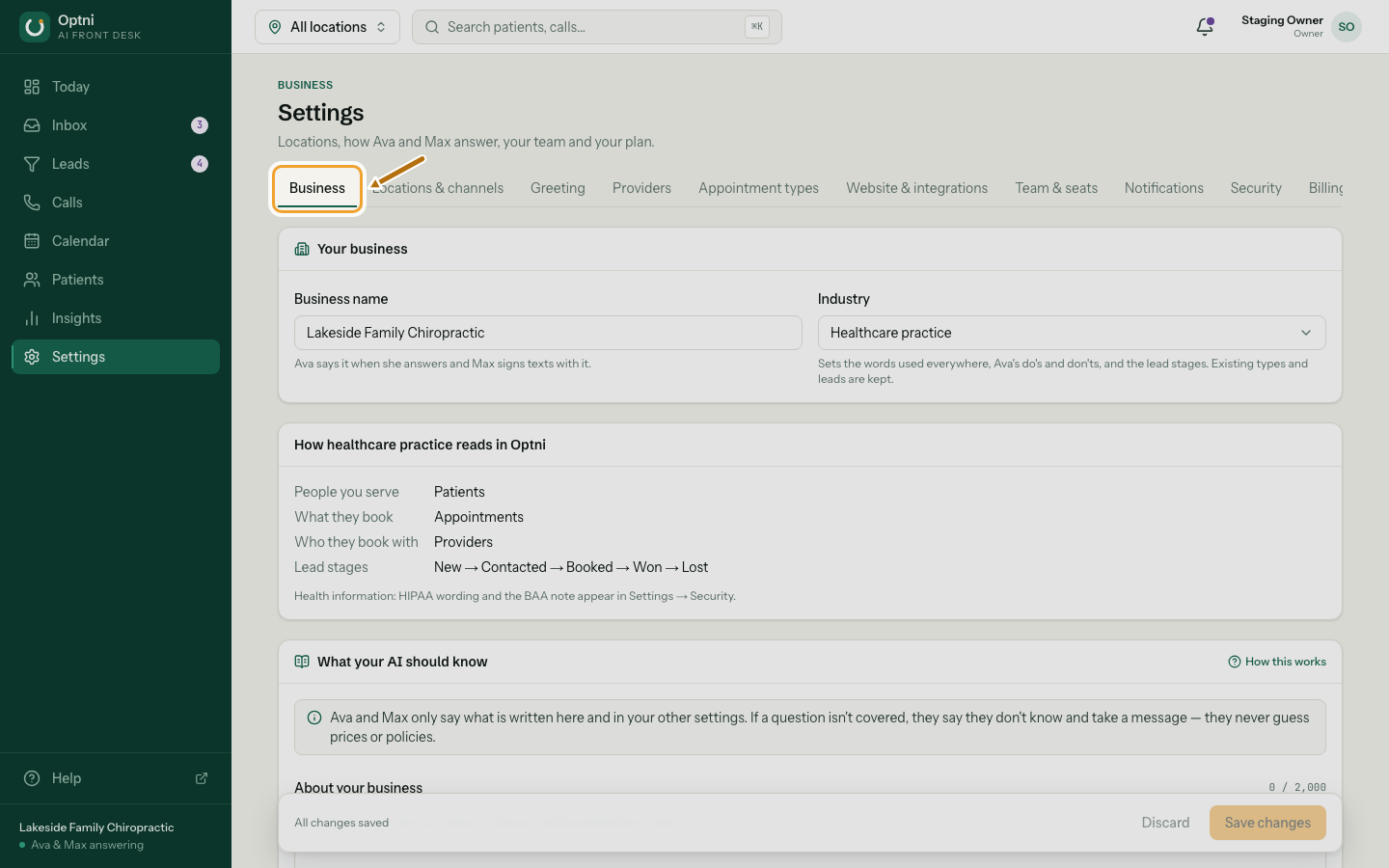Click the book icon beside What your AI should know
Screen dimensions: 1389x868
coord(302,662)
